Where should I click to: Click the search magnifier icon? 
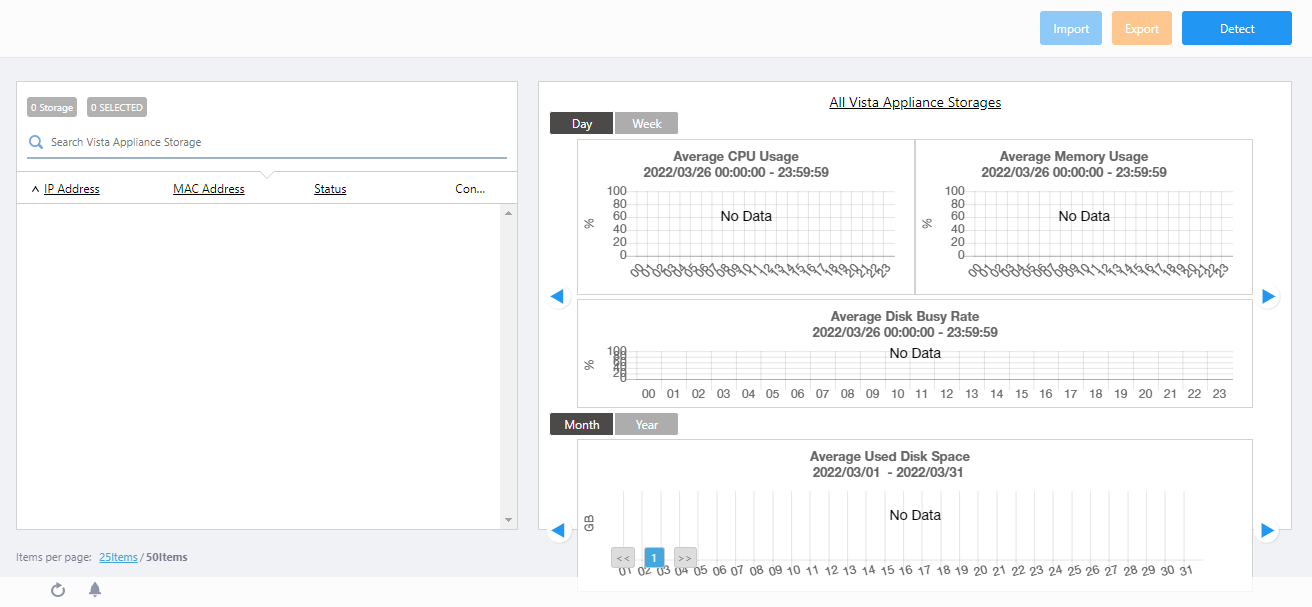click(36, 142)
